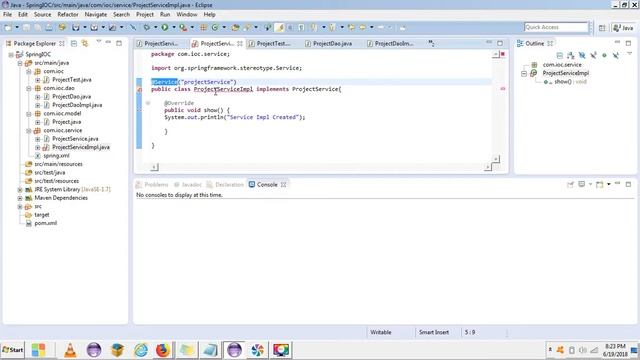Click Sort alphabetically icon in Outline
The image size is (640, 360).
pos(571,55)
